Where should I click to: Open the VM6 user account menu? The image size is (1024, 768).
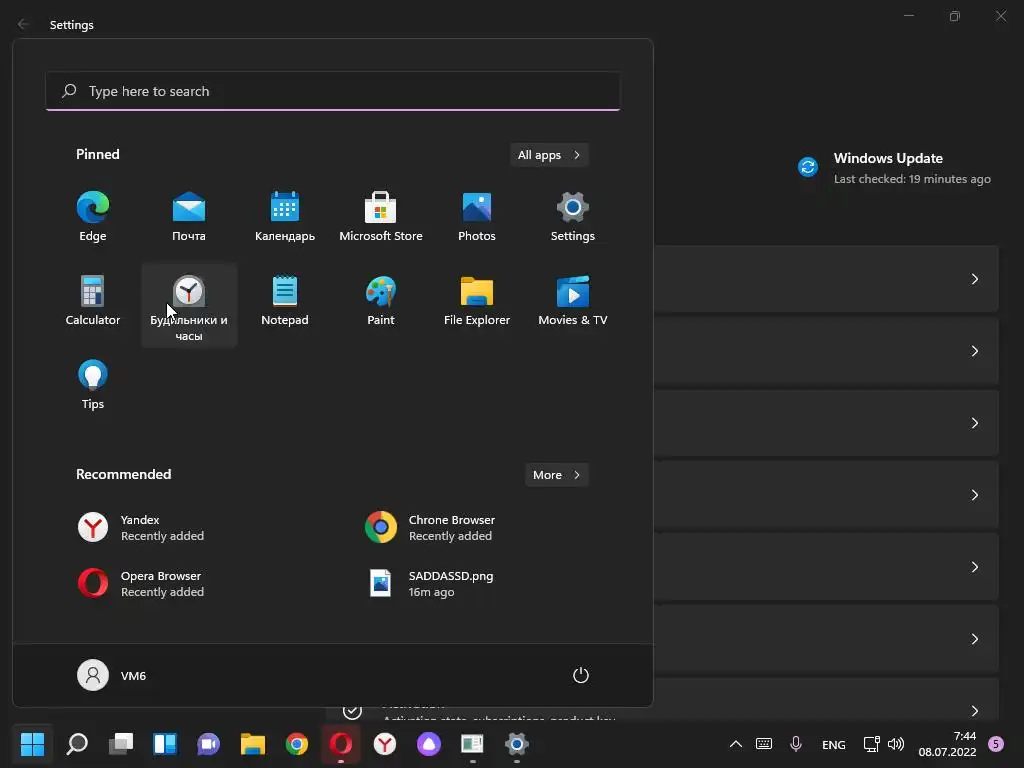coord(112,675)
